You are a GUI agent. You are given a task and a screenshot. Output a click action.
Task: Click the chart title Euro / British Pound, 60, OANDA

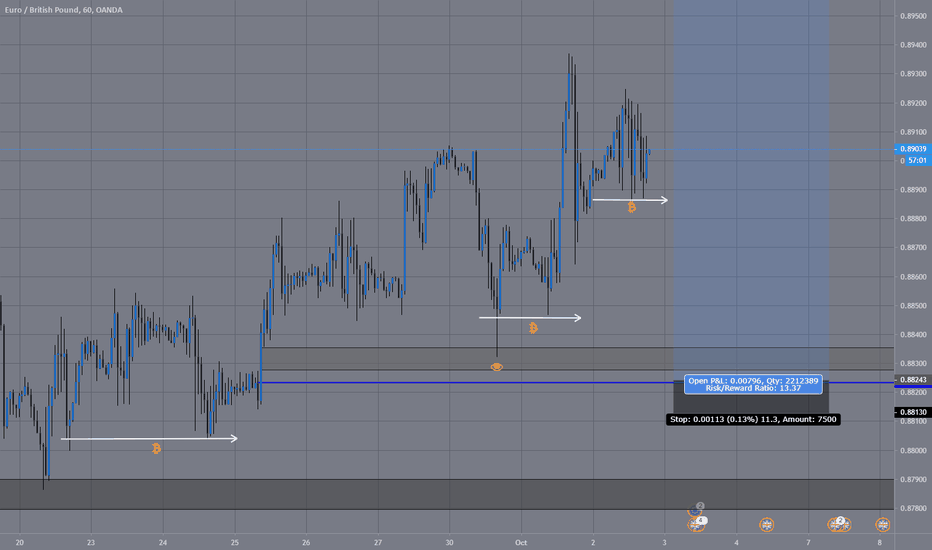64,10
